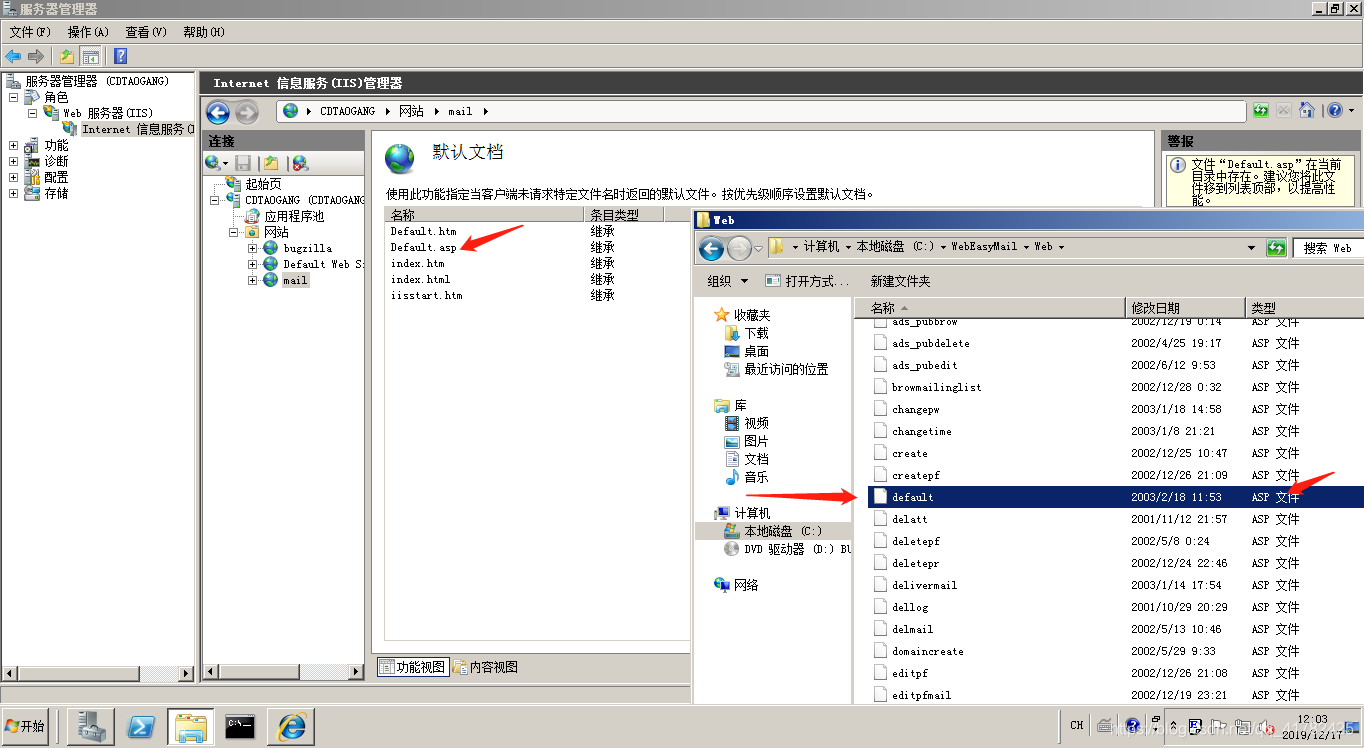
Task: Click Server Manager toolbar forward arrow
Action: click(37, 56)
